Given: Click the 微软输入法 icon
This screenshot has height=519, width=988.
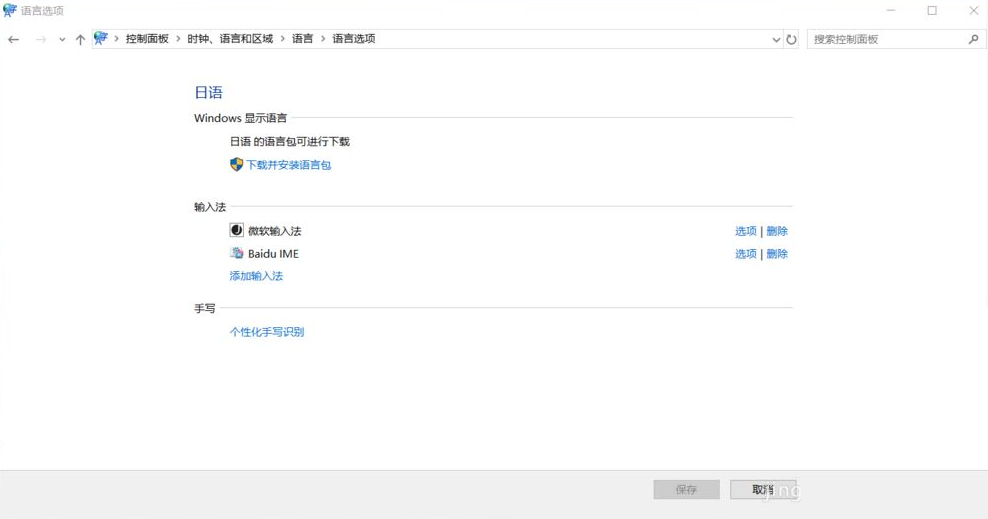Looking at the screenshot, I should click(x=237, y=230).
